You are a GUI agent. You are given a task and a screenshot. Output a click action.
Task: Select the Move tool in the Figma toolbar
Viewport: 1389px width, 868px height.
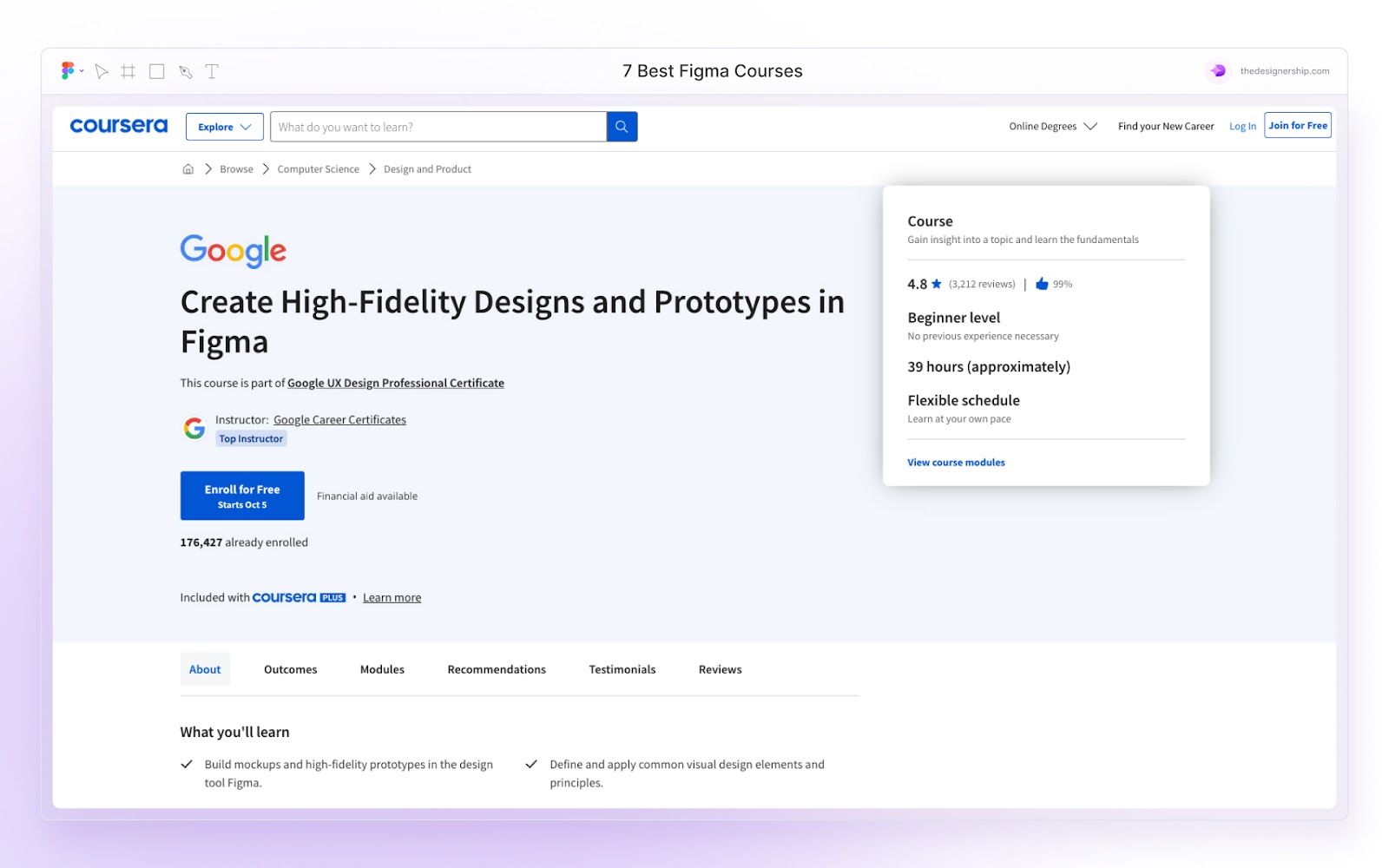pos(102,71)
